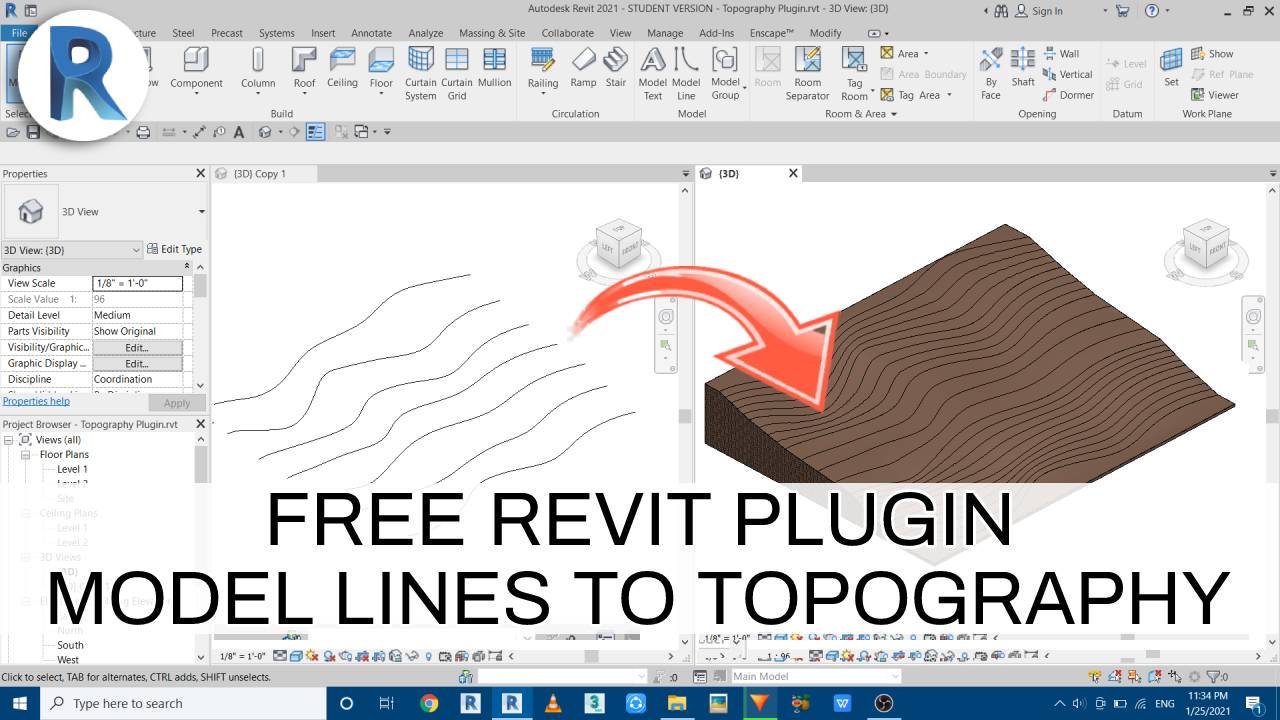Open the Roof tool
Screen dimensions: 1280x720
pyautogui.click(x=303, y=70)
